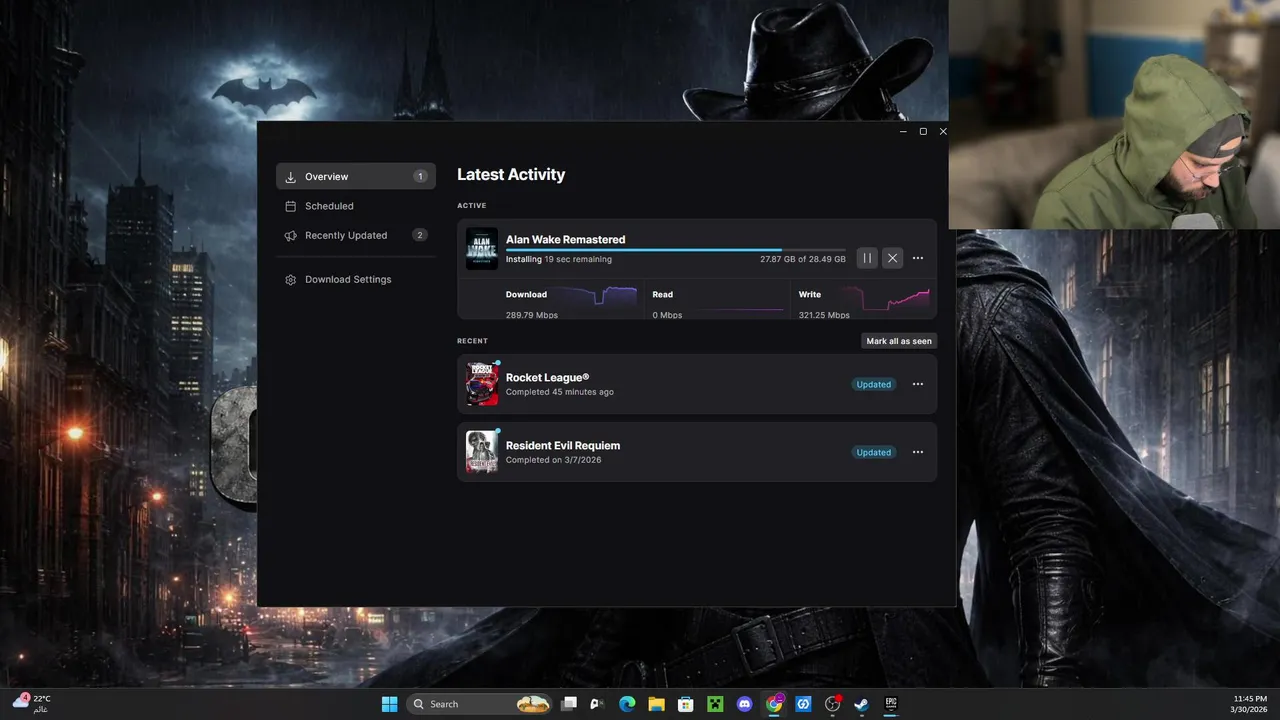Click 'Completed 45 minutes ago' text

[560, 392]
